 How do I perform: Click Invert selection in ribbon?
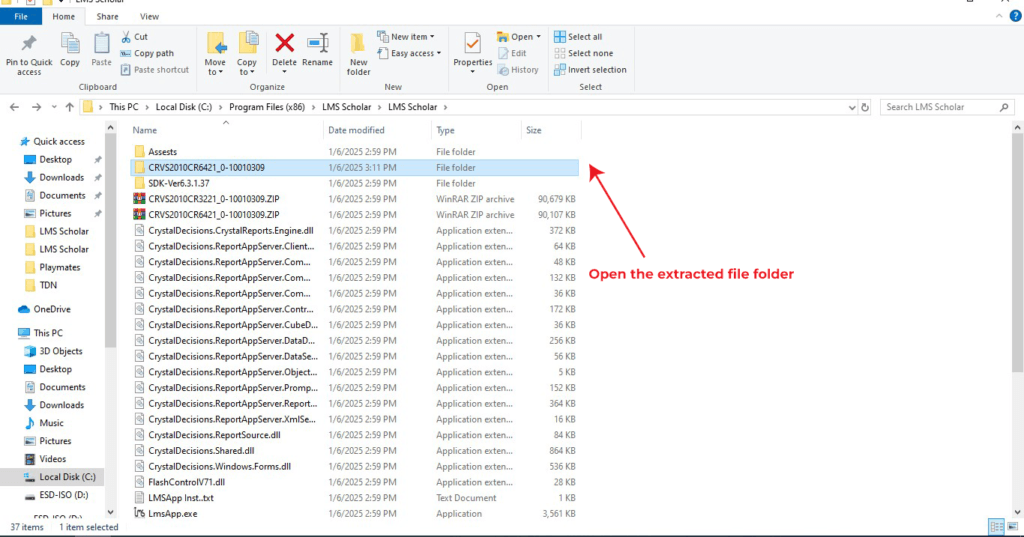(590, 69)
